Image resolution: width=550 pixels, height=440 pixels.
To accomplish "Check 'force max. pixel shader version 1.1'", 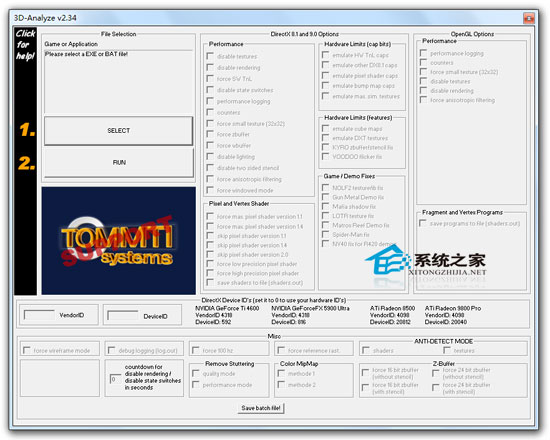I will click(210, 216).
